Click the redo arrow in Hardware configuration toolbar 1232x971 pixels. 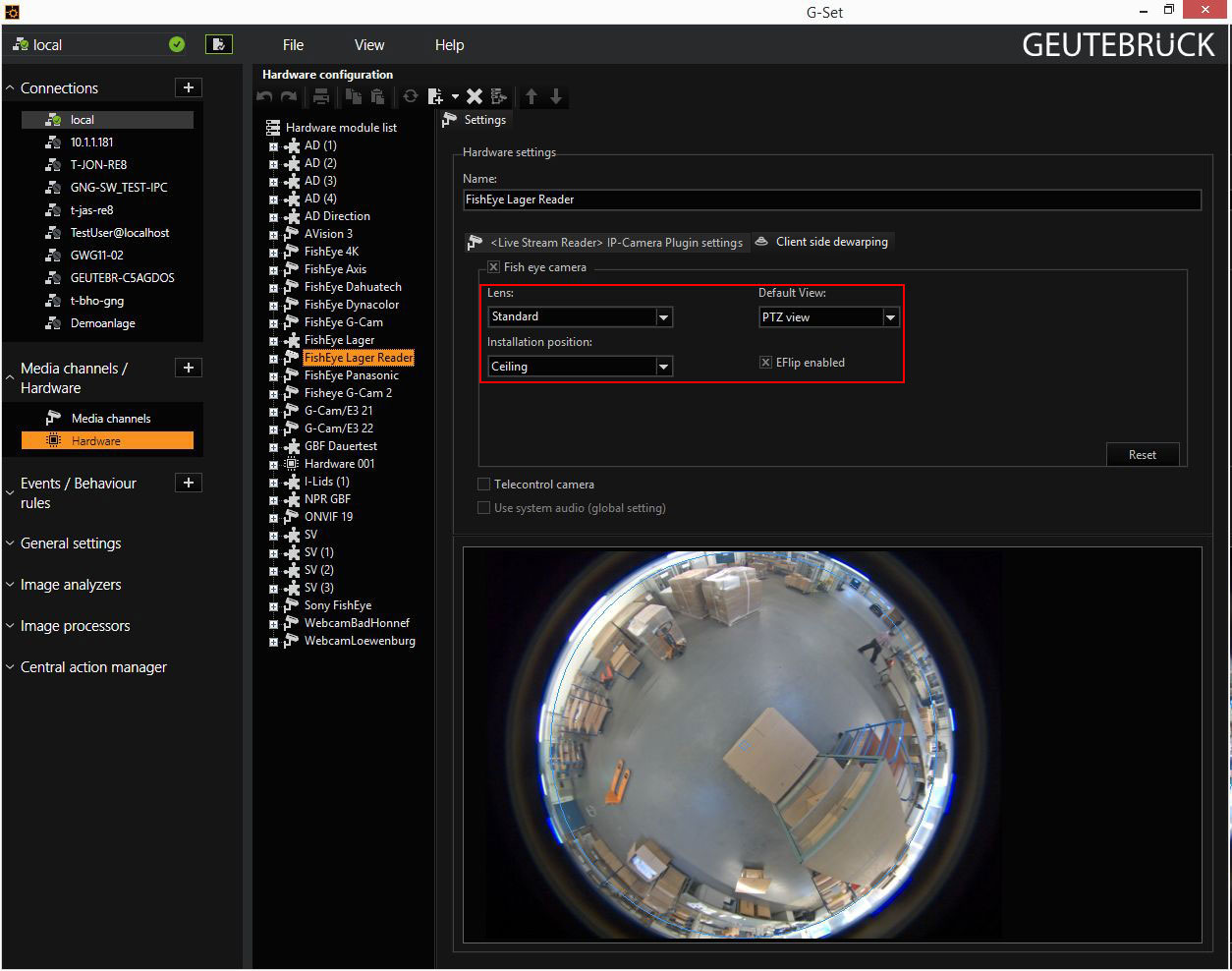[289, 96]
